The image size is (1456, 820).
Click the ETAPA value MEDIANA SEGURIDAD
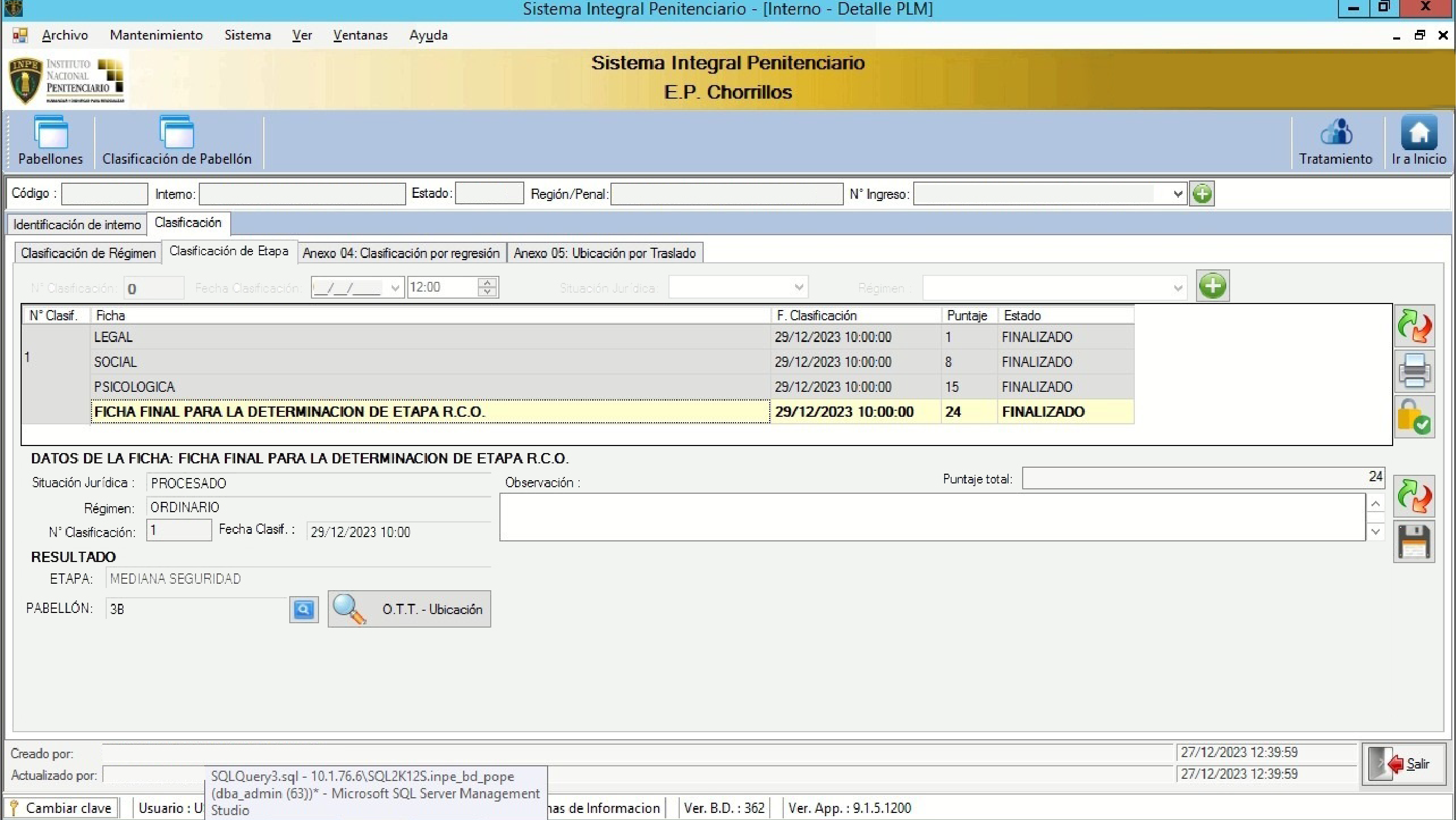coord(175,579)
